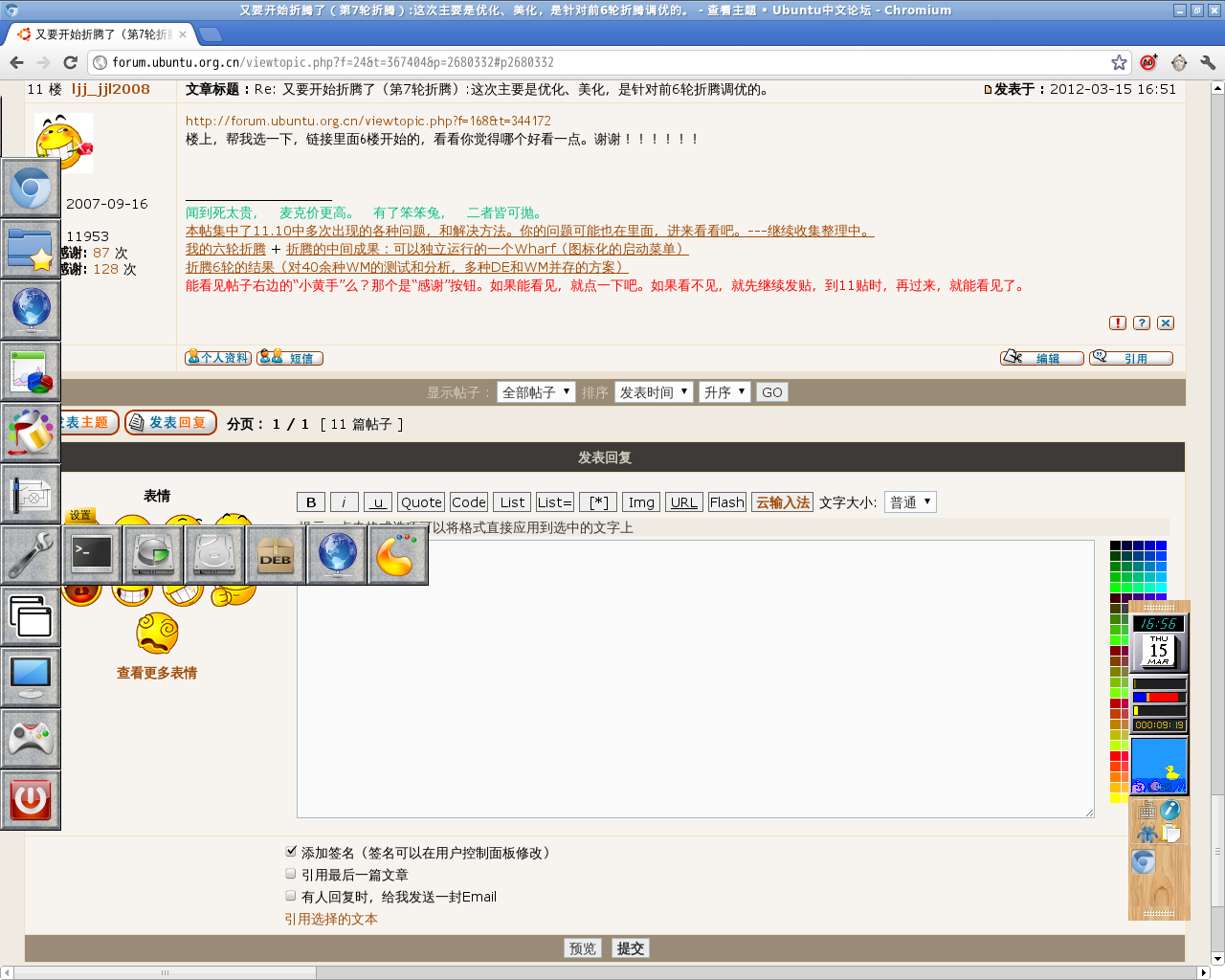1225x980 pixels.
Task: Open the 全部帖子 dropdown
Action: click(x=536, y=392)
